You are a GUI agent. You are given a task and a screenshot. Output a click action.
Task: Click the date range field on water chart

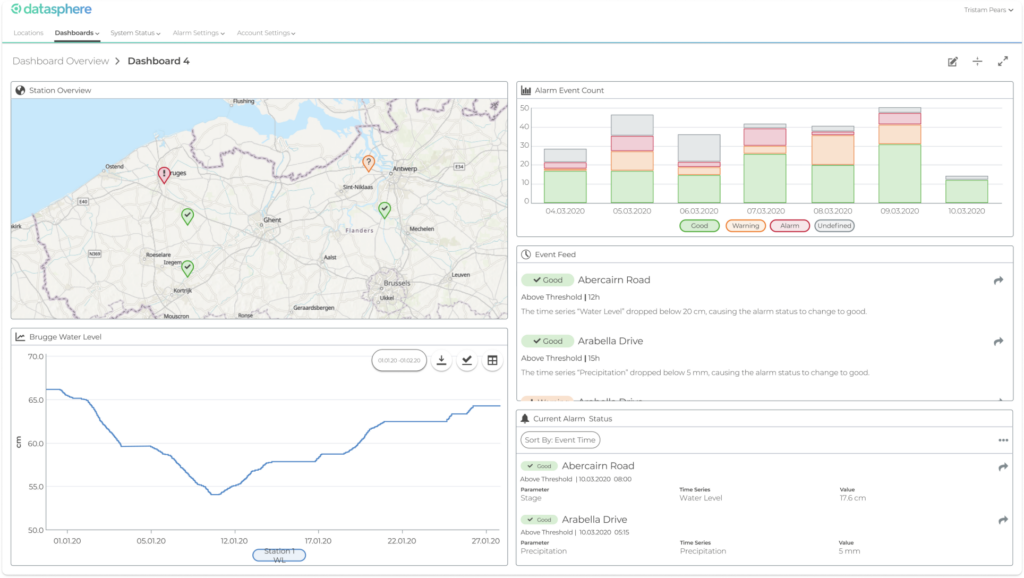[398, 360]
